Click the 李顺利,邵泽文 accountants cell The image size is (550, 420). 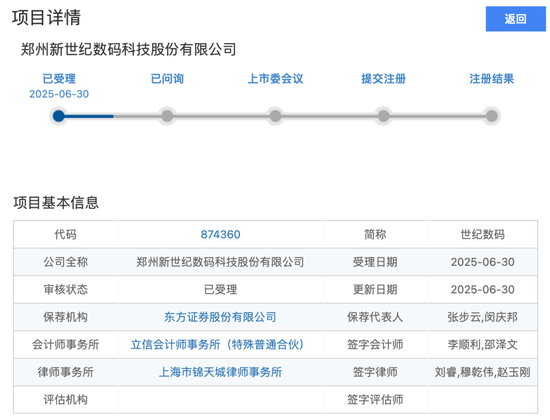coord(483,345)
